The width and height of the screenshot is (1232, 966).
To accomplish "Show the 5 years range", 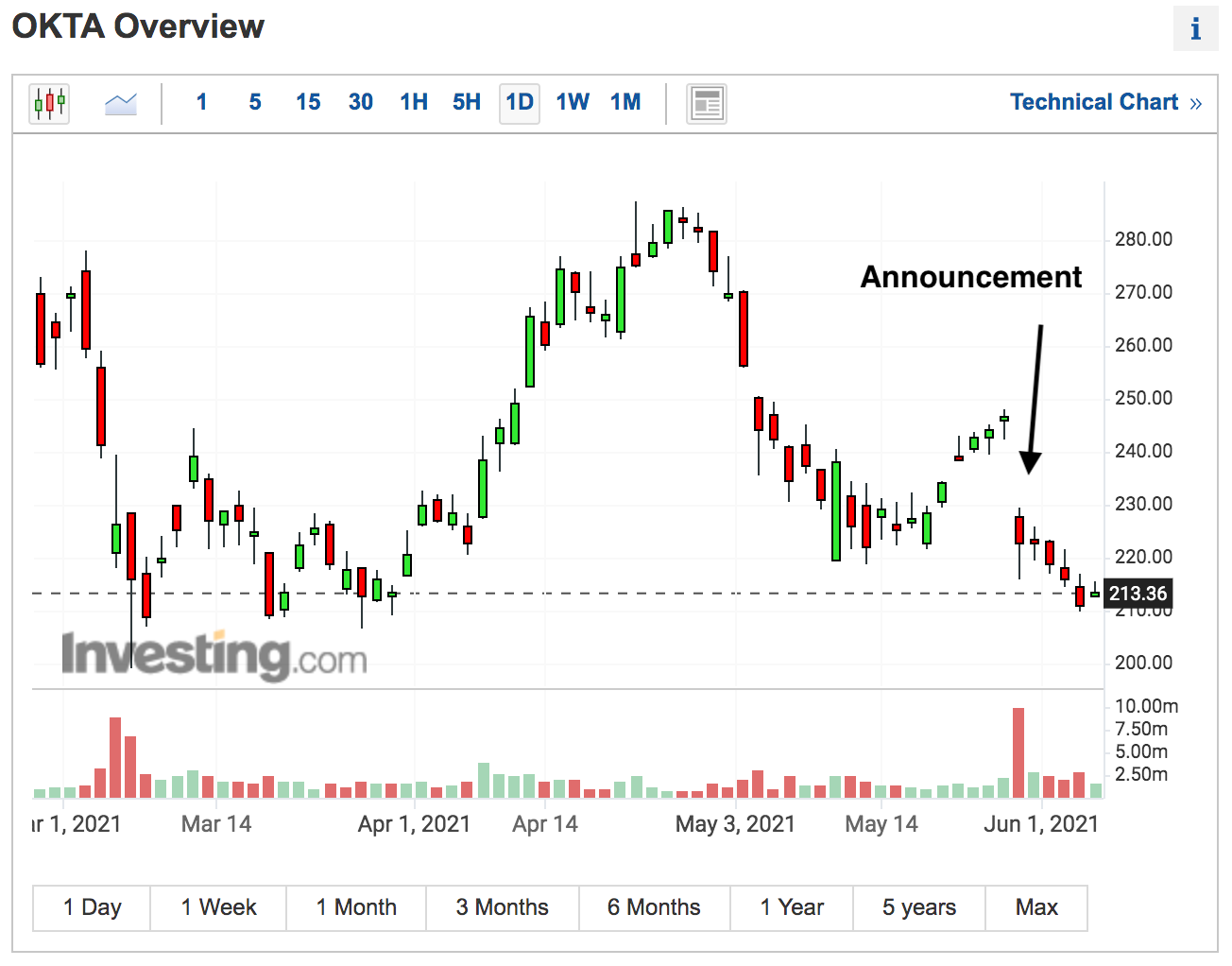I will click(919, 907).
